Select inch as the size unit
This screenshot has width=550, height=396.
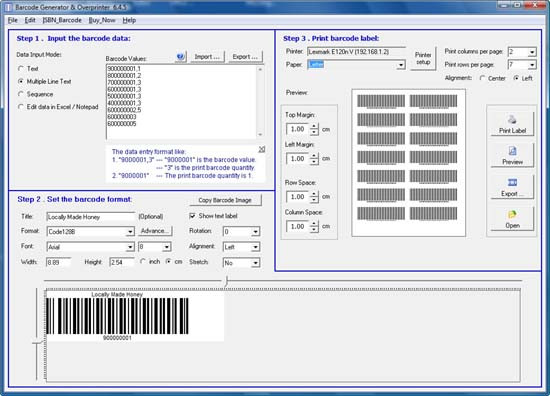[143, 261]
